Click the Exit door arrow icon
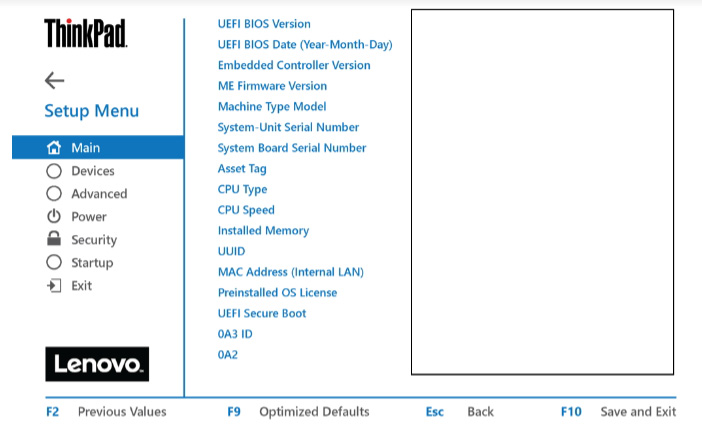This screenshot has width=702, height=427. 54,286
